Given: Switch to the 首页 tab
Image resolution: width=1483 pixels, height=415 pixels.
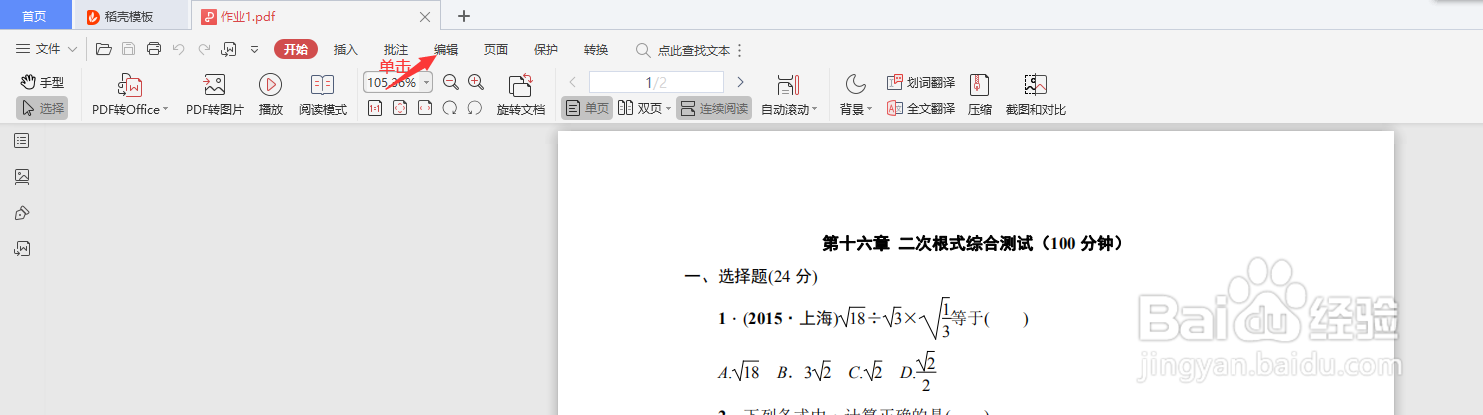Looking at the screenshot, I should tap(34, 16).
